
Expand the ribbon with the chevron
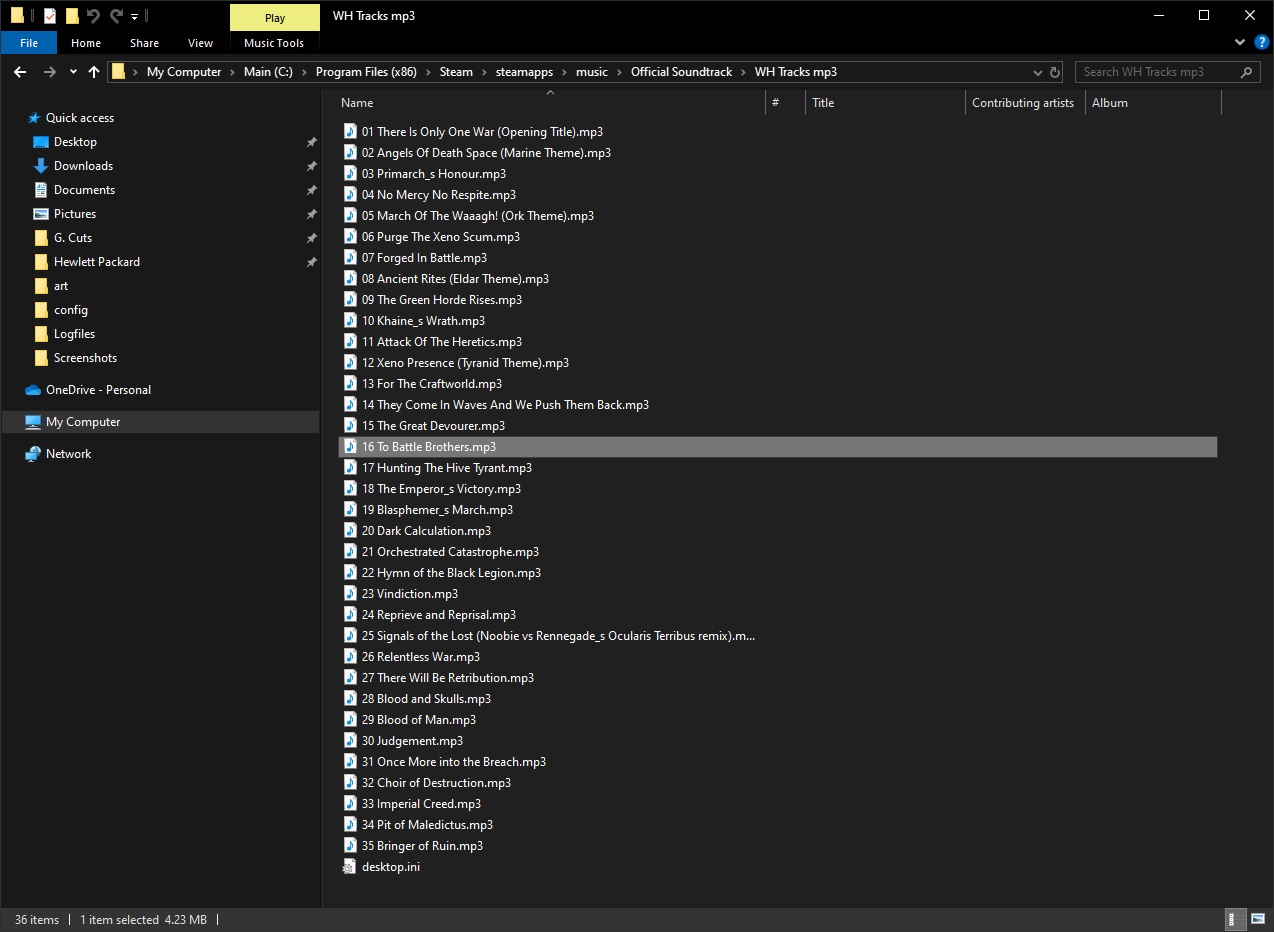[1239, 42]
